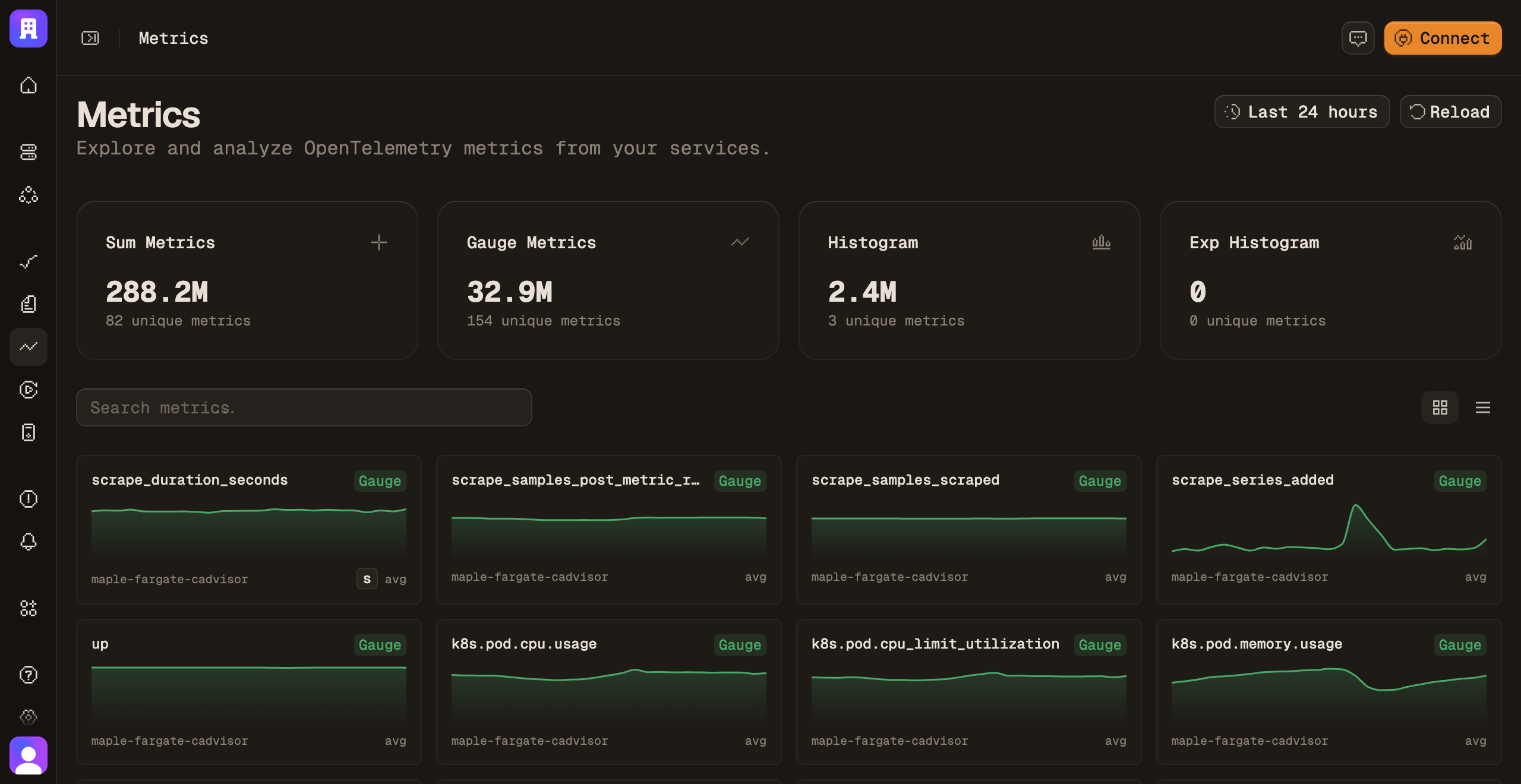Open alerts bell icon in sidebar
The image size is (1521, 784).
[x=29, y=542]
